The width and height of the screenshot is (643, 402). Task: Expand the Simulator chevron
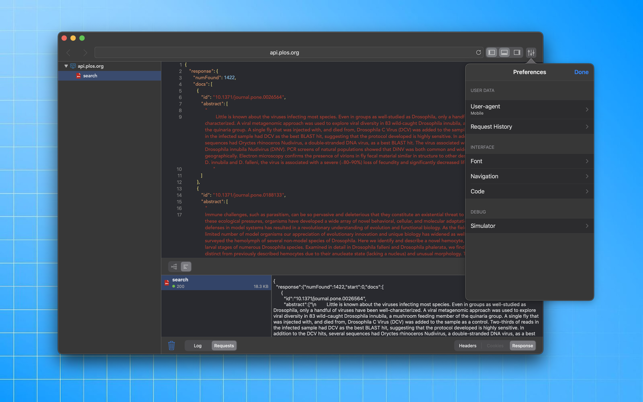pyautogui.click(x=587, y=226)
